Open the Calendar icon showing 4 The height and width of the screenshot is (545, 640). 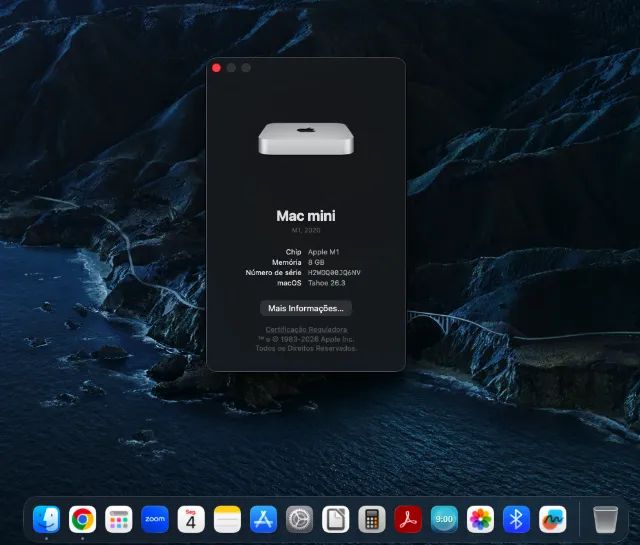(x=191, y=519)
